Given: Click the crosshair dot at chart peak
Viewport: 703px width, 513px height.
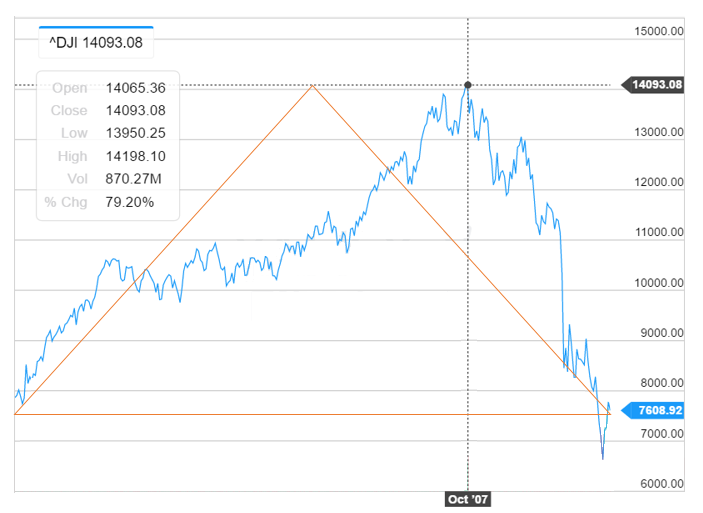Looking at the screenshot, I should click(468, 85).
